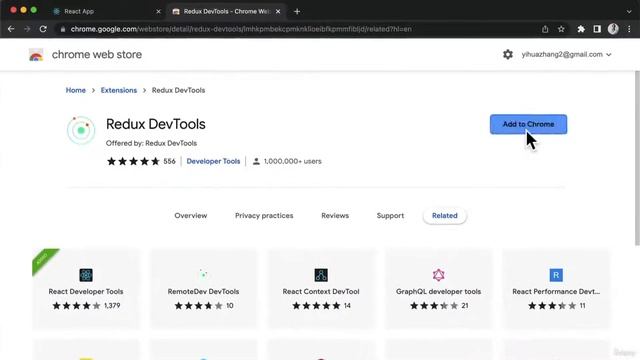Click the GraphQL developer tools star rating
The image size is (640, 360).
click(x=434, y=306)
